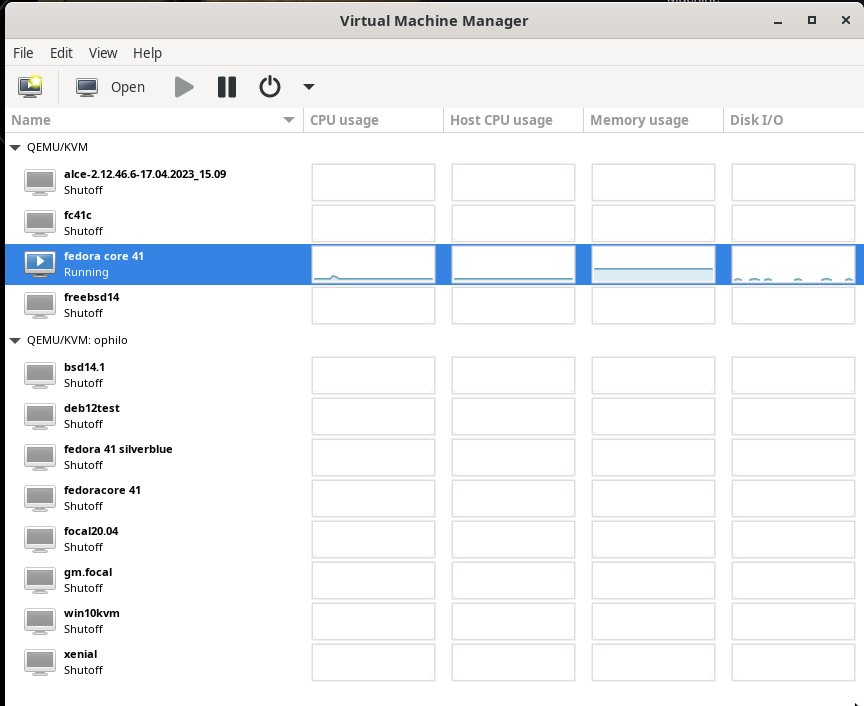Screen dimensions: 864x706
Task: Click the fc41c VM monitor icon
Action: (40, 223)
